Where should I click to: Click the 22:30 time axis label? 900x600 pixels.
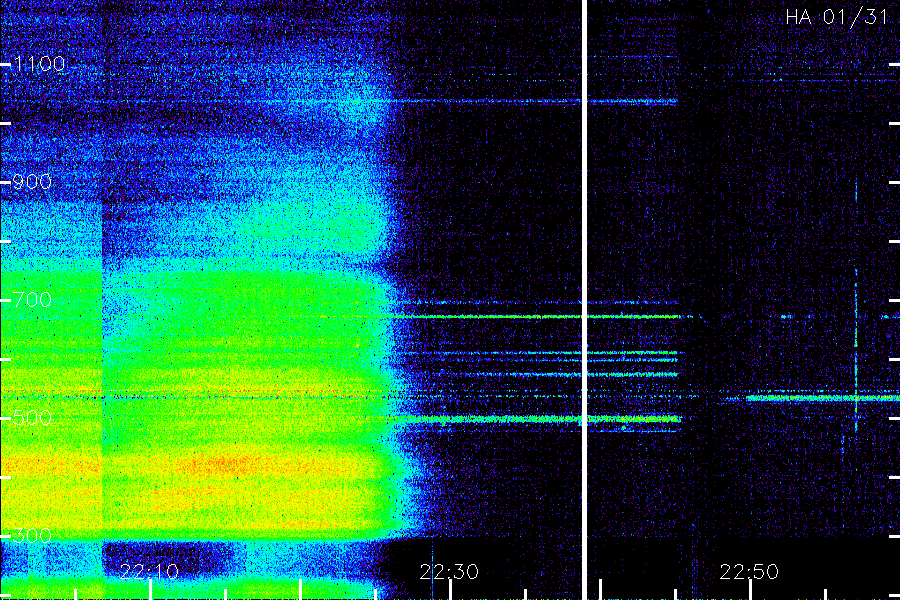449,572
